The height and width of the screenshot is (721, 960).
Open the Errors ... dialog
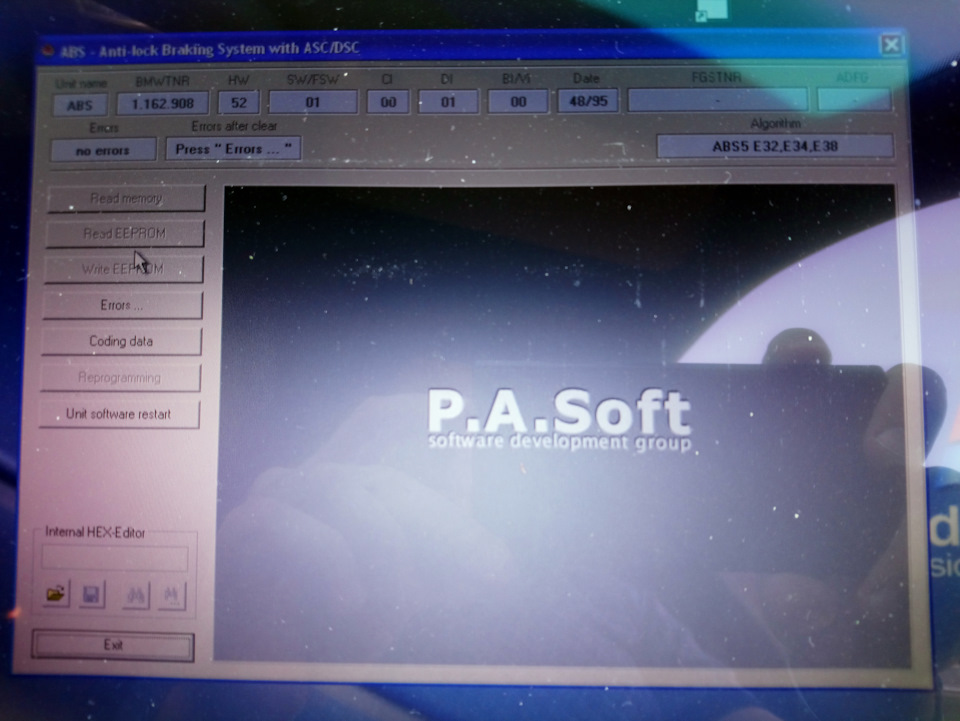click(x=122, y=305)
